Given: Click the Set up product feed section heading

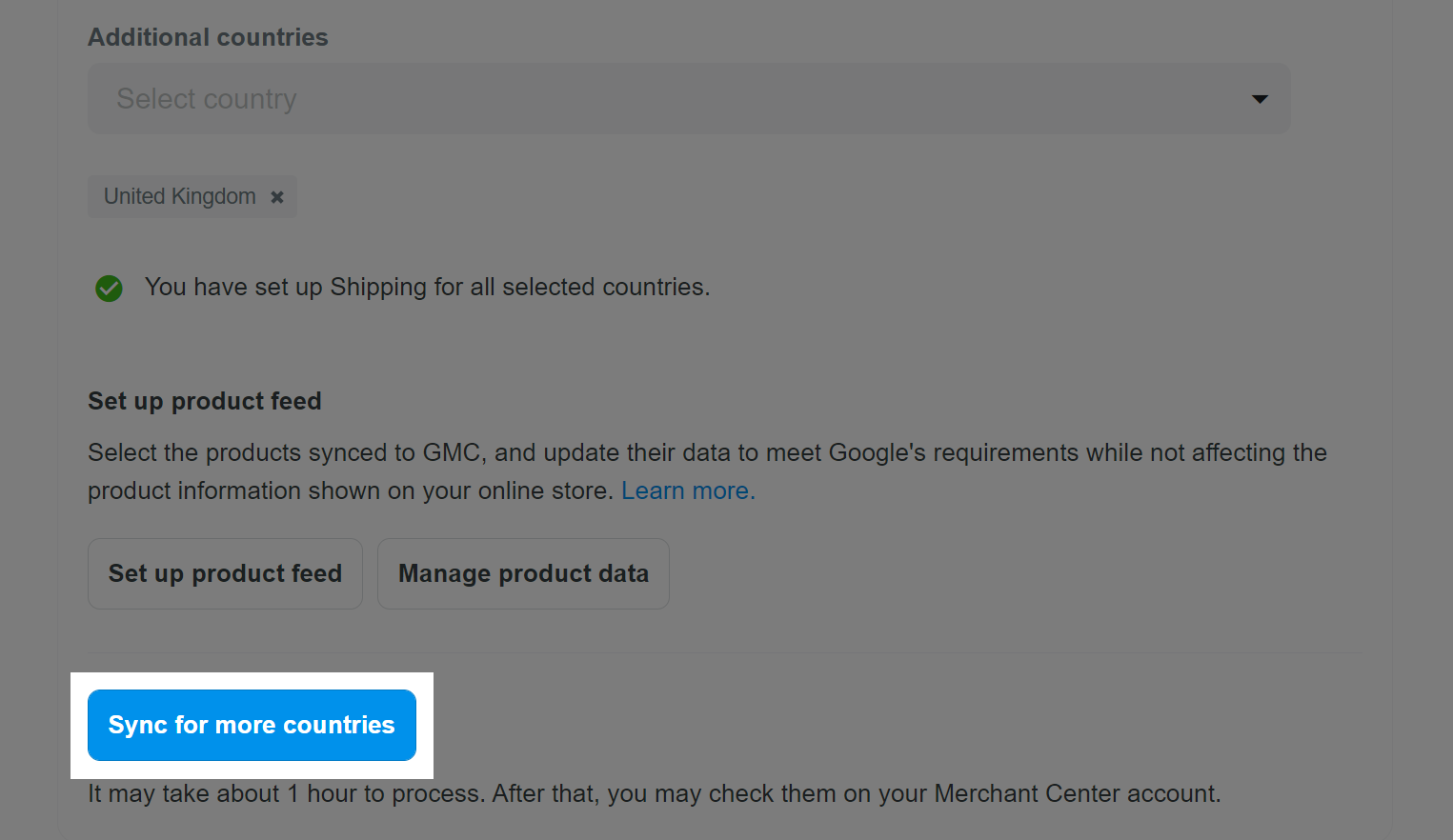Looking at the screenshot, I should (x=205, y=401).
